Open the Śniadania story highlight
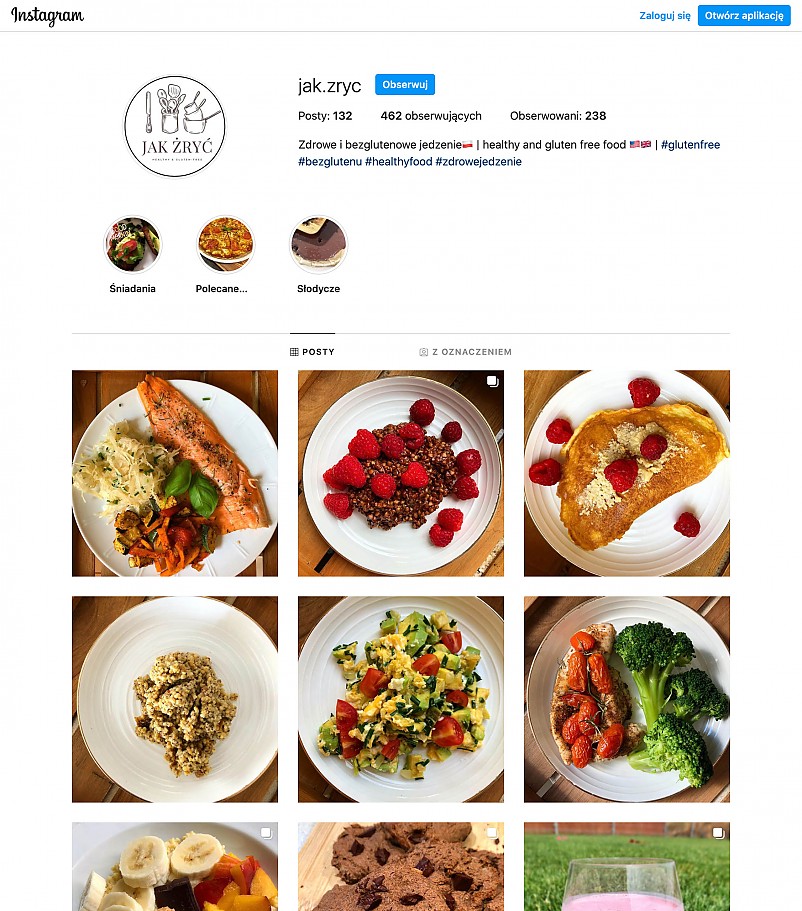Image resolution: width=802 pixels, height=911 pixels. (x=133, y=245)
